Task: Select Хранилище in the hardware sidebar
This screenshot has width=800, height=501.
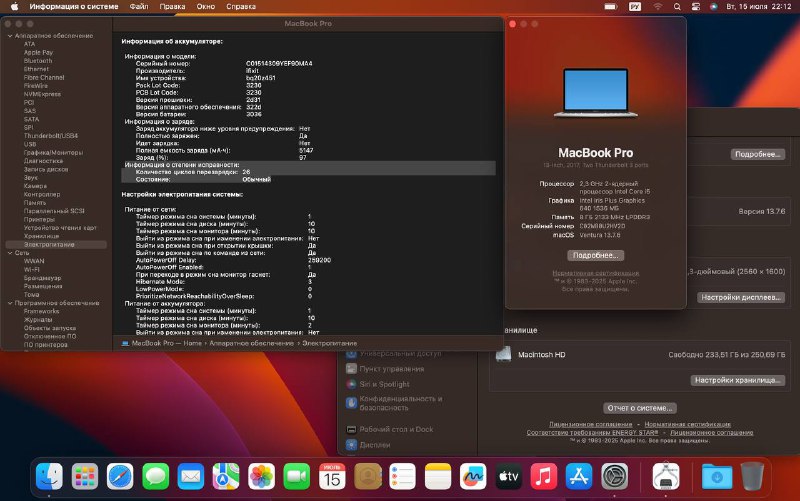Action: click(x=41, y=236)
